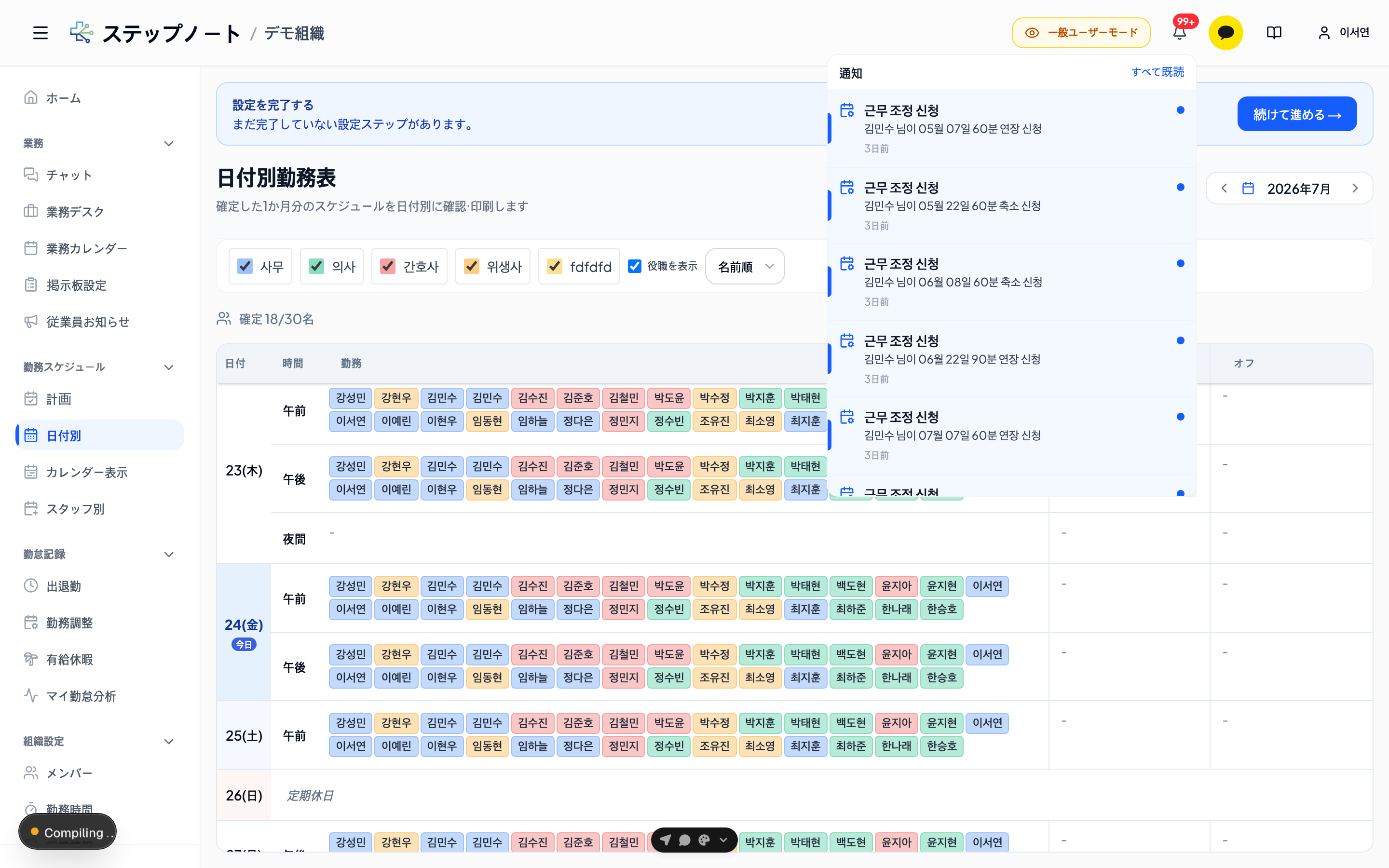The height and width of the screenshot is (868, 1389).
Task: Open notification 06월 22일 90분 연장 신청
Action: click(1011, 359)
